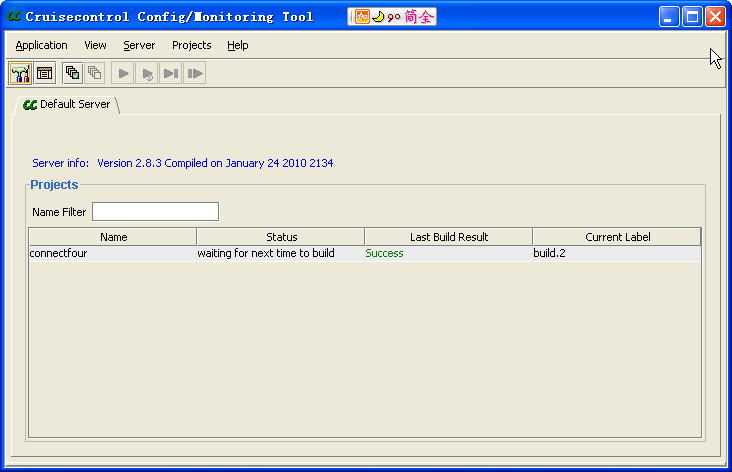Open the View menu

point(95,45)
